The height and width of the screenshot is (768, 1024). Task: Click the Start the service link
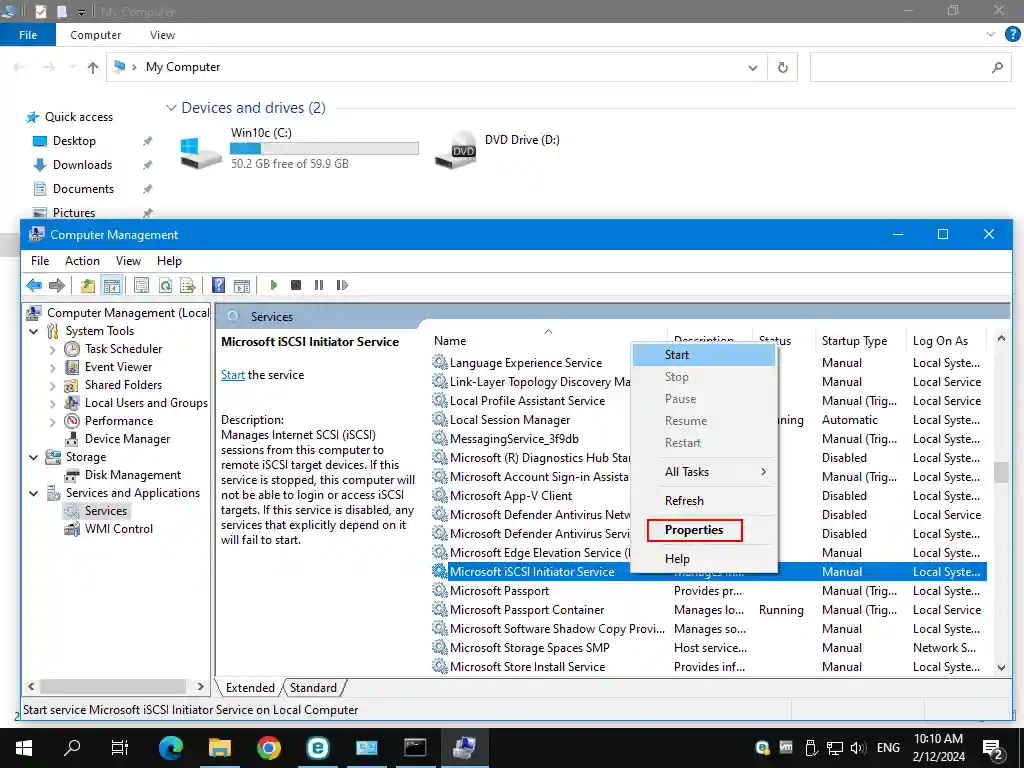tap(232, 375)
